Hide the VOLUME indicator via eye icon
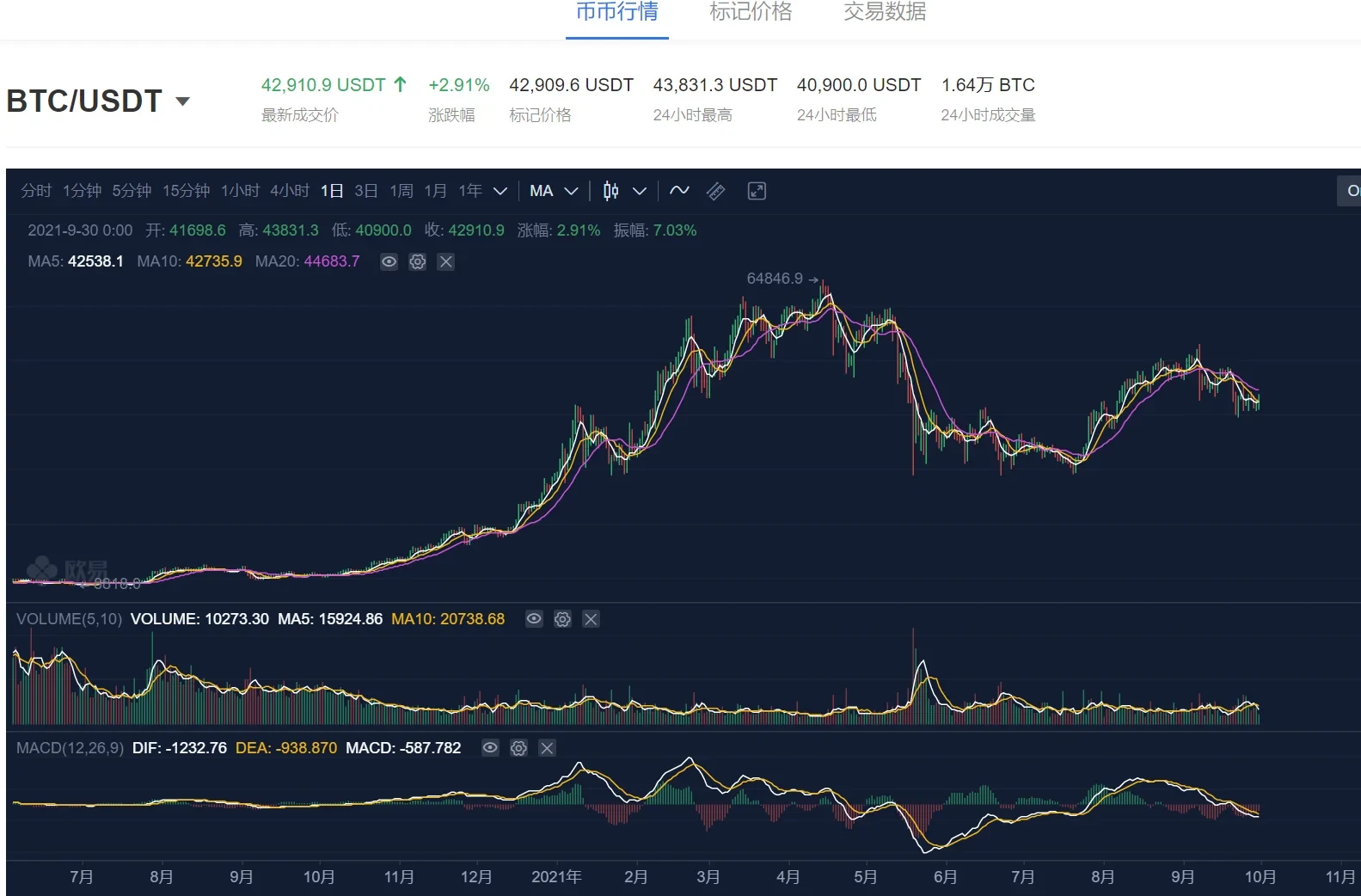This screenshot has width=1361, height=896. click(x=534, y=619)
